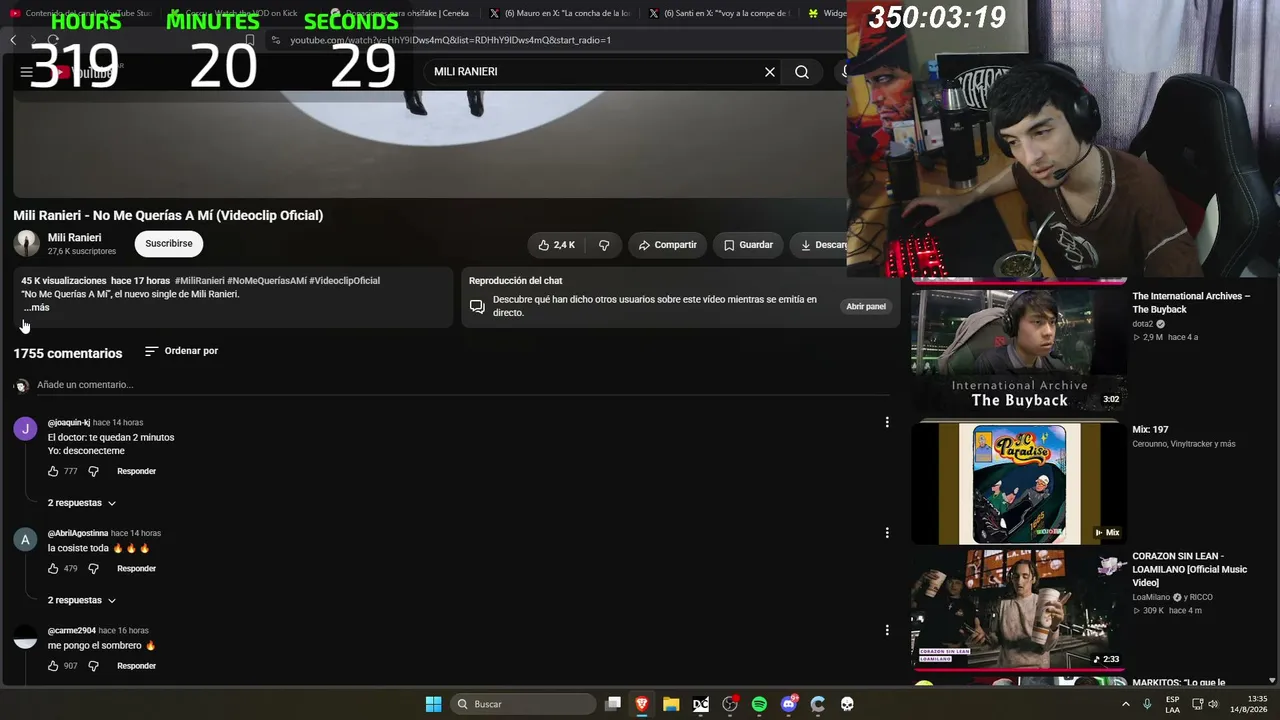Dislike the AbrilAgostinna comment

(93, 568)
